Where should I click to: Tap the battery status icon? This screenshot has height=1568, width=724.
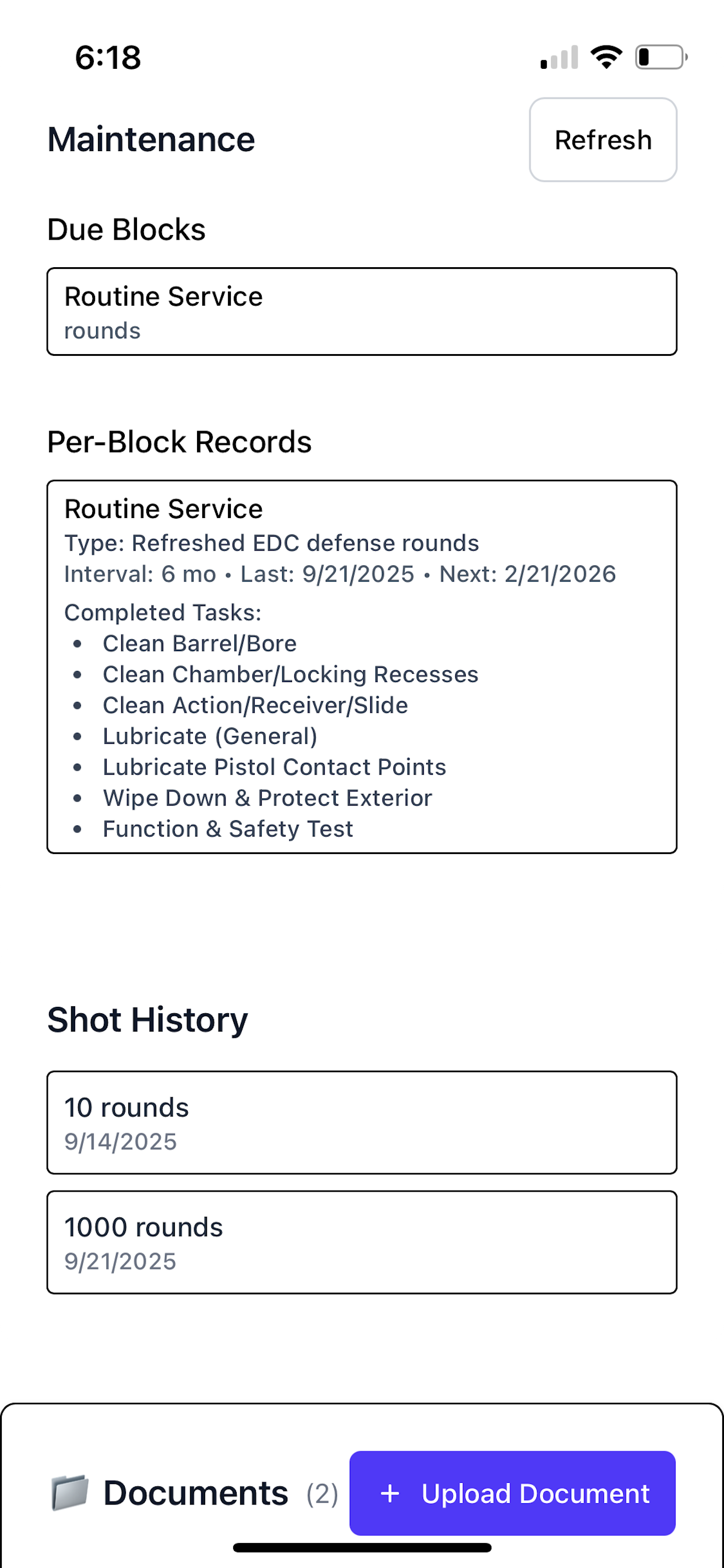661,57
